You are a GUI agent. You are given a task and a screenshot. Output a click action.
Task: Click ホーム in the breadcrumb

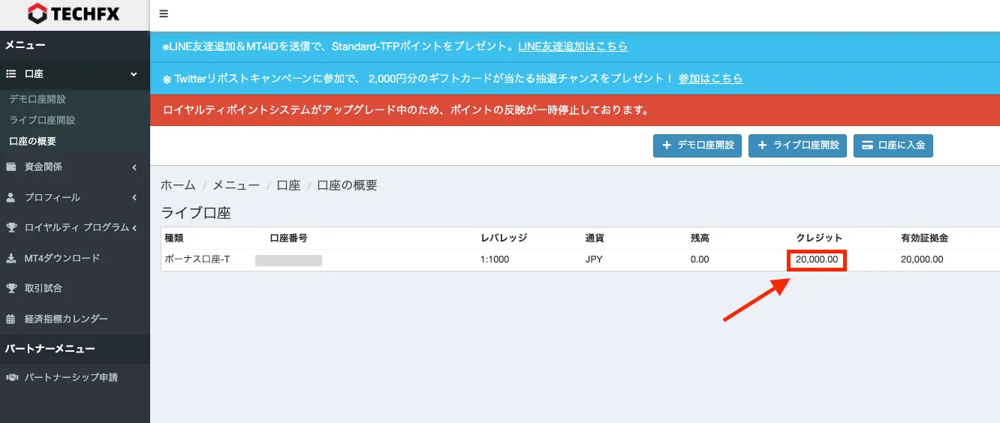coord(178,186)
